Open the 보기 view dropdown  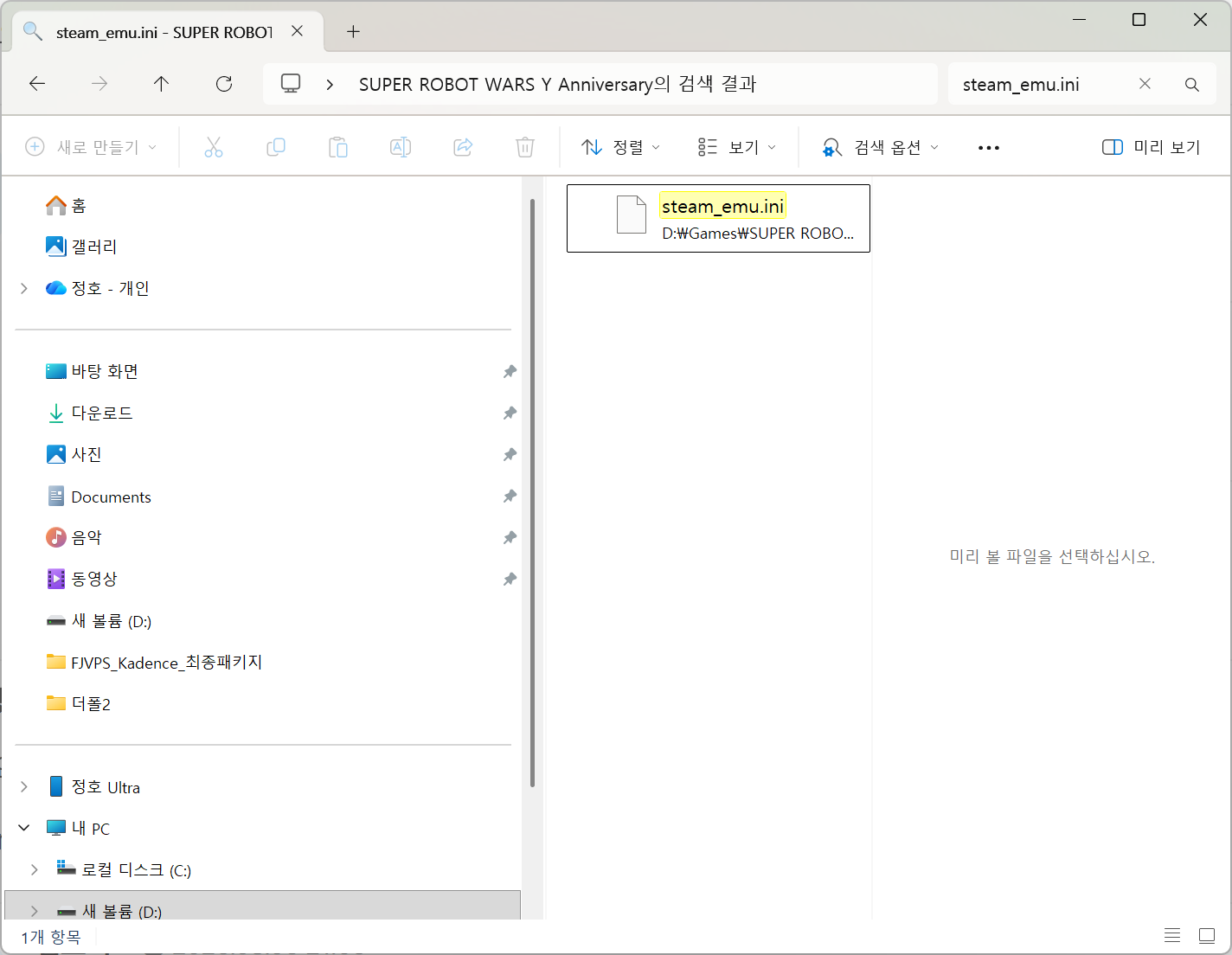click(736, 147)
